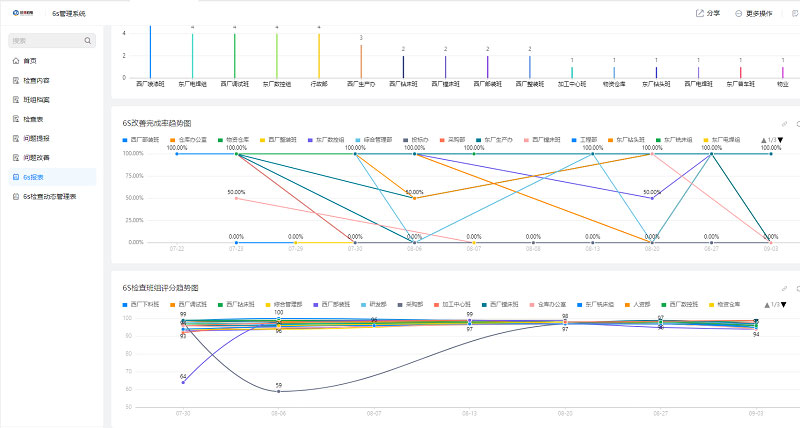Click the search magnifier icon in sidebar

88,41
